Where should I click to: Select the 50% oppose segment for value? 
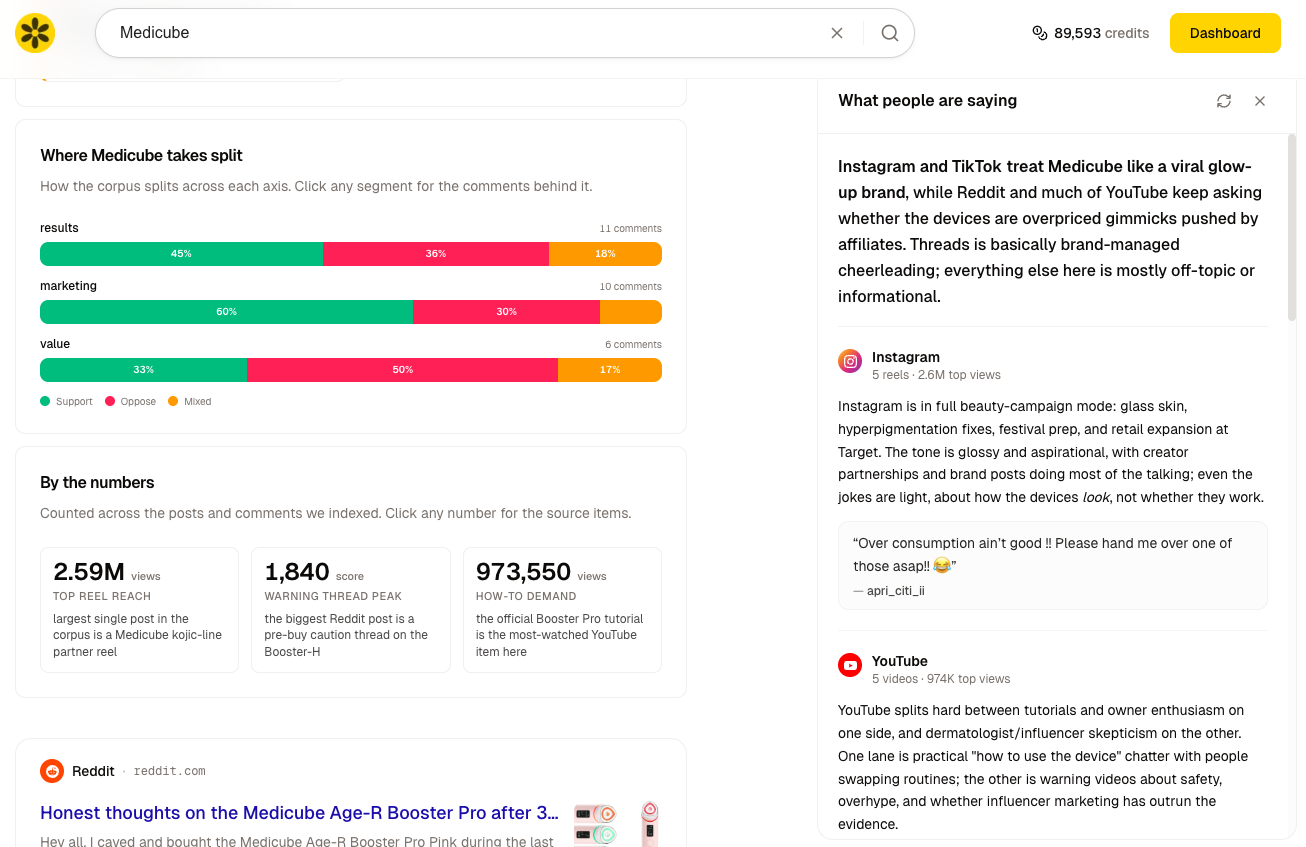click(403, 370)
